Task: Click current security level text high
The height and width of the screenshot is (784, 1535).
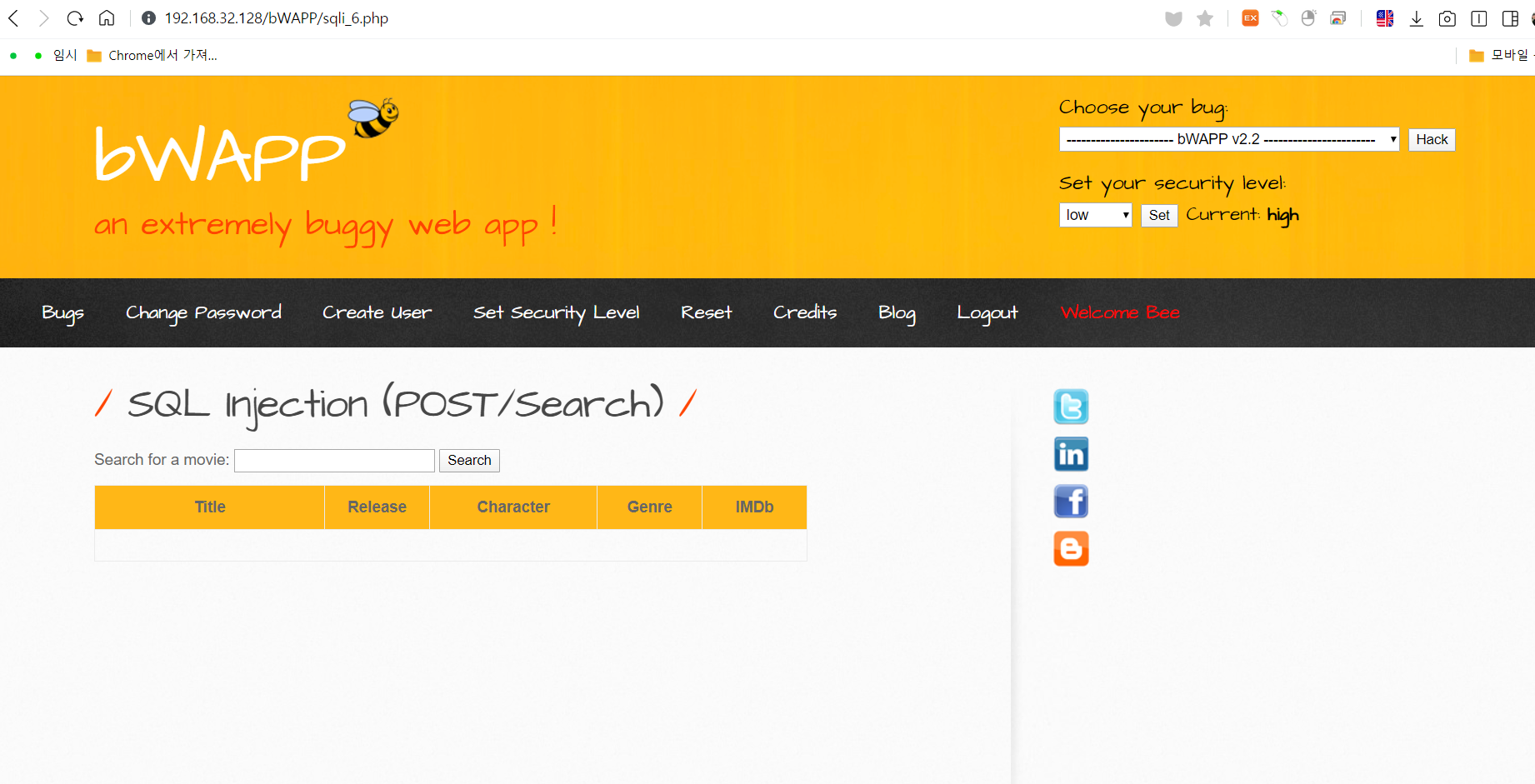Action: pos(1282,216)
